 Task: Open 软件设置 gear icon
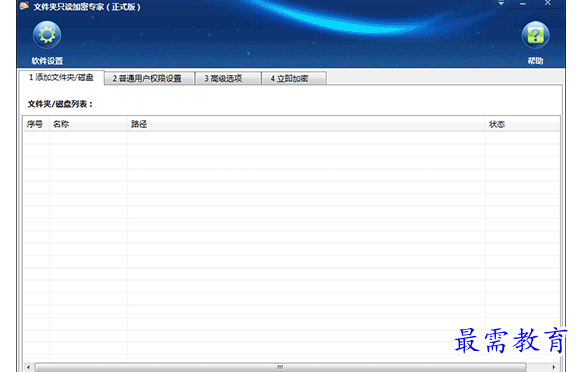(x=47, y=35)
